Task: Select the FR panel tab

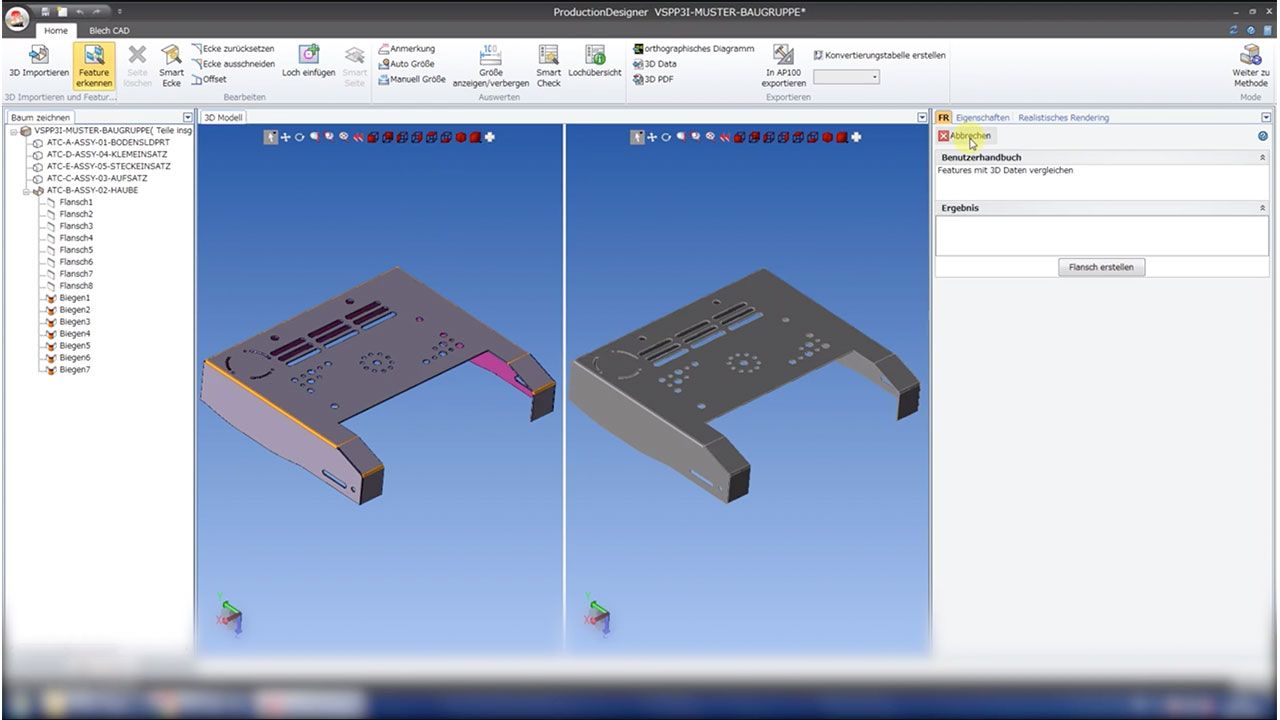Action: pyautogui.click(x=943, y=118)
